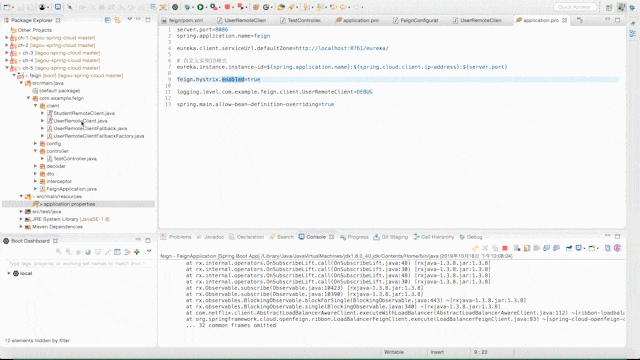Click line 13 allow-bean-definition-overriding text
Screen dimensions: 640x360
[x=256, y=104]
